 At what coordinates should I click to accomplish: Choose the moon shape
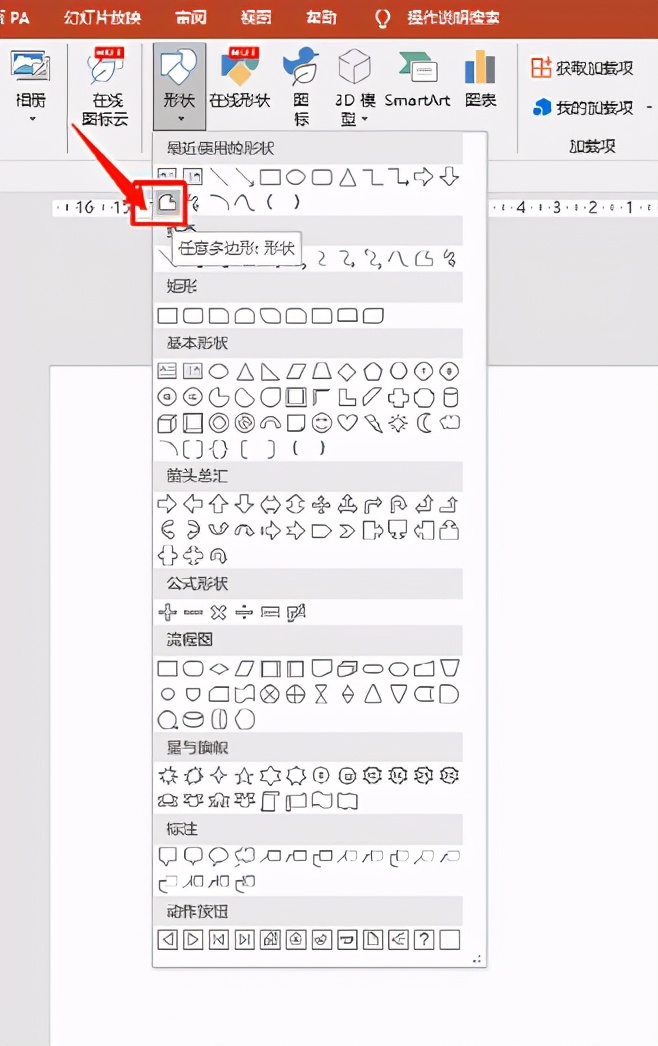[x=424, y=423]
